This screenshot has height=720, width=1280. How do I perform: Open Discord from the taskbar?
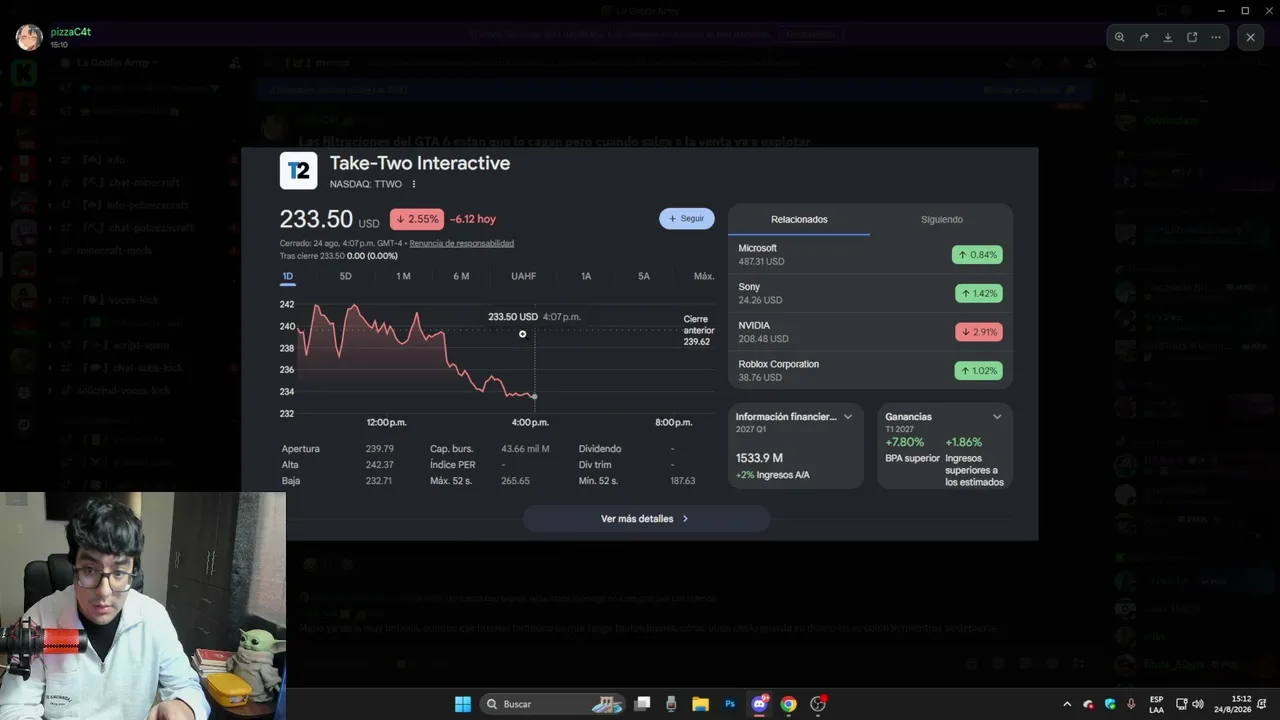pos(759,704)
